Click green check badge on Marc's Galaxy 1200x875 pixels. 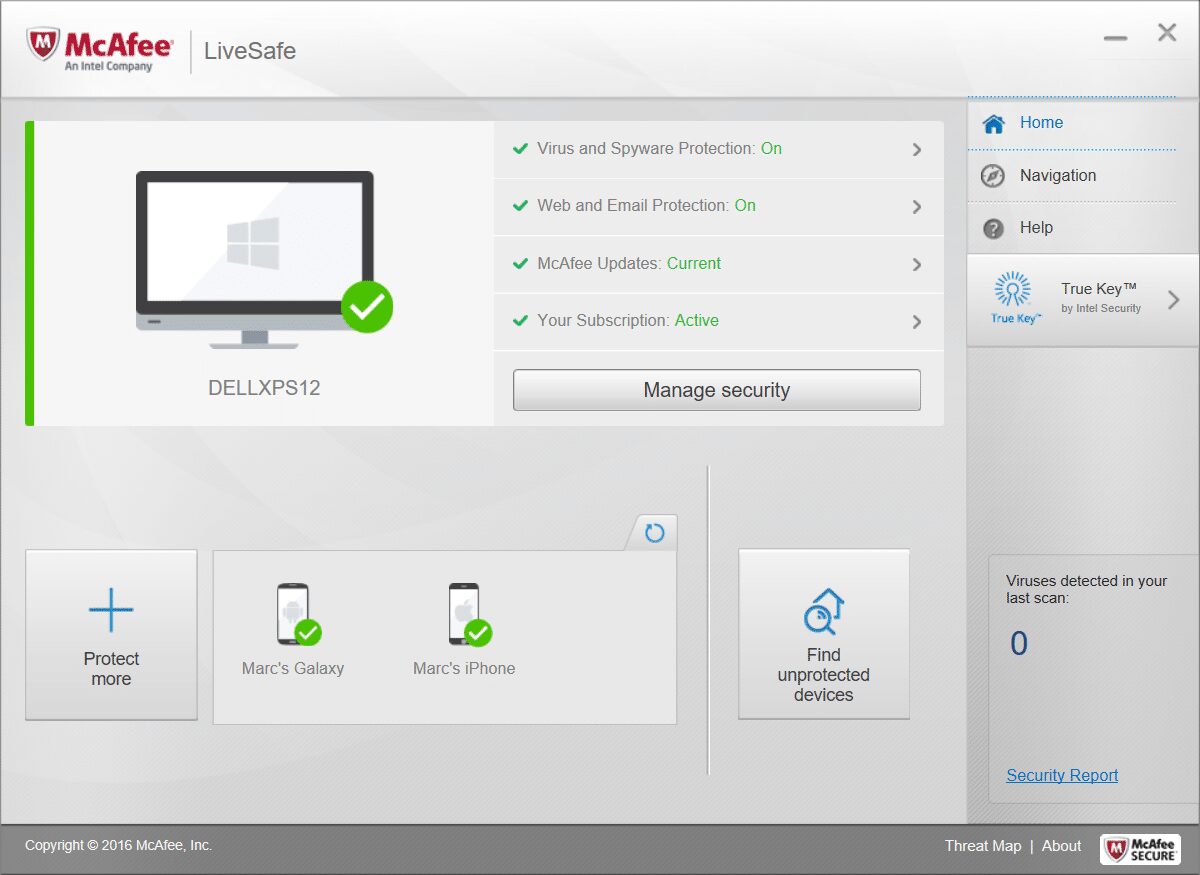tap(308, 633)
